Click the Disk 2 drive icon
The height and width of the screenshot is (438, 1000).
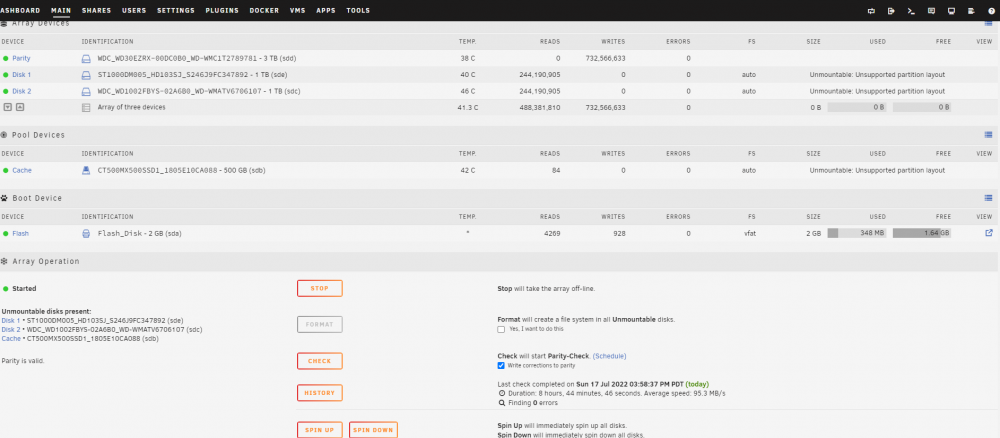coord(86,92)
